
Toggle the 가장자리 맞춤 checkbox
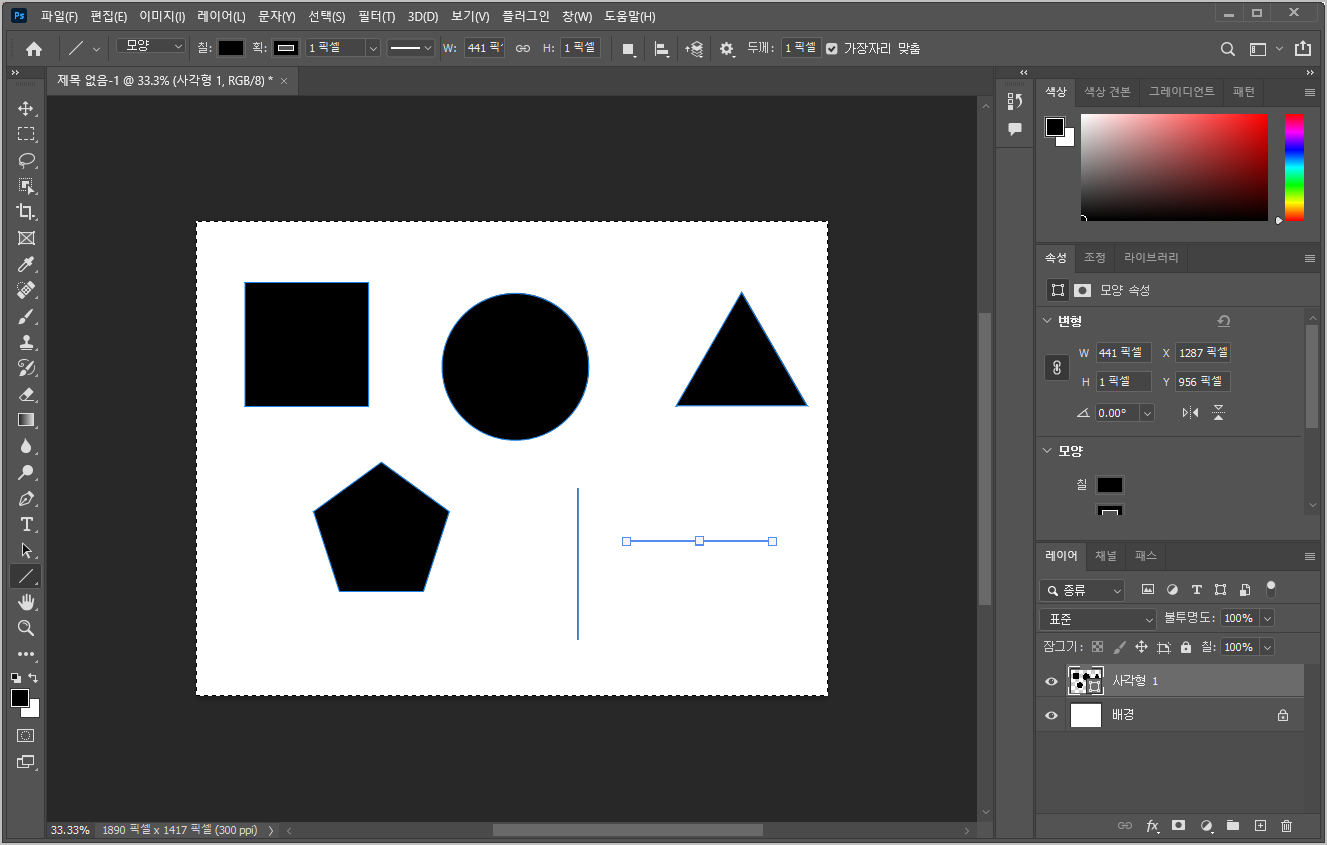(832, 48)
